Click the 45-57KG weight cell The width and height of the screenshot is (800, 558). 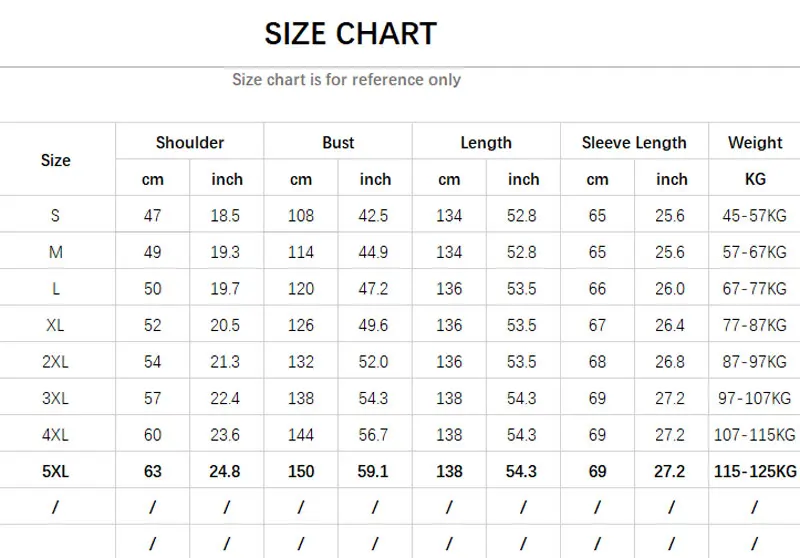755,216
